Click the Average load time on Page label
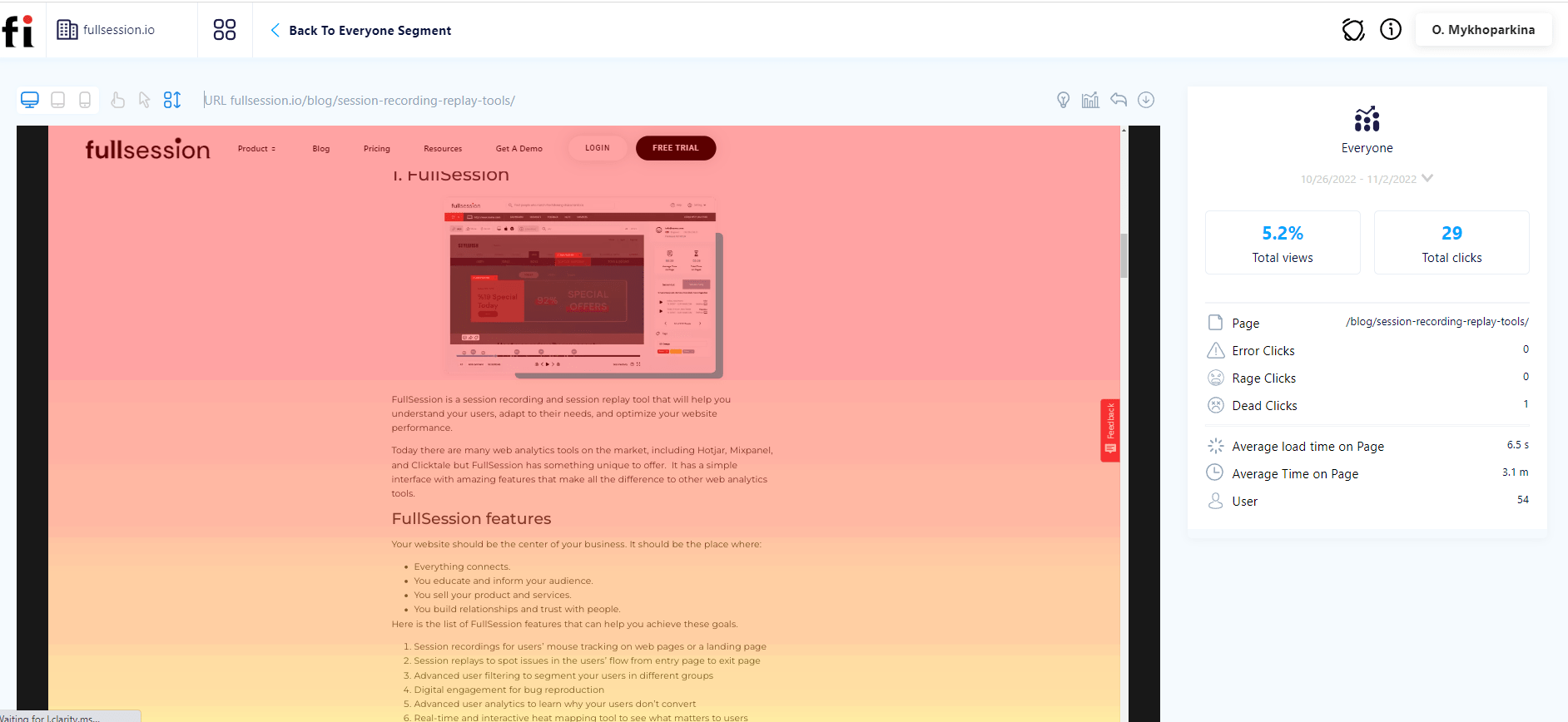 pyautogui.click(x=1308, y=447)
